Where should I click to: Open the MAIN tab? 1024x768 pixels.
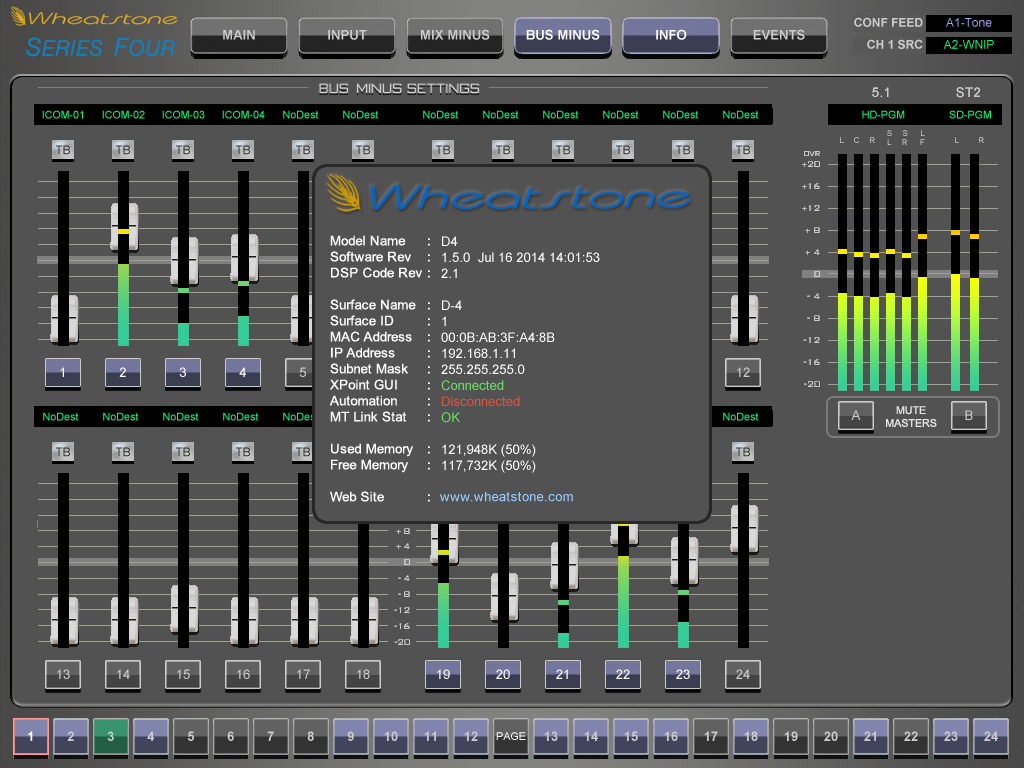point(238,35)
